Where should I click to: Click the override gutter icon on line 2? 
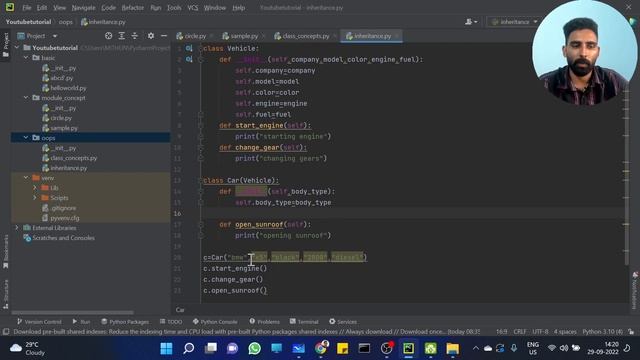point(189,60)
